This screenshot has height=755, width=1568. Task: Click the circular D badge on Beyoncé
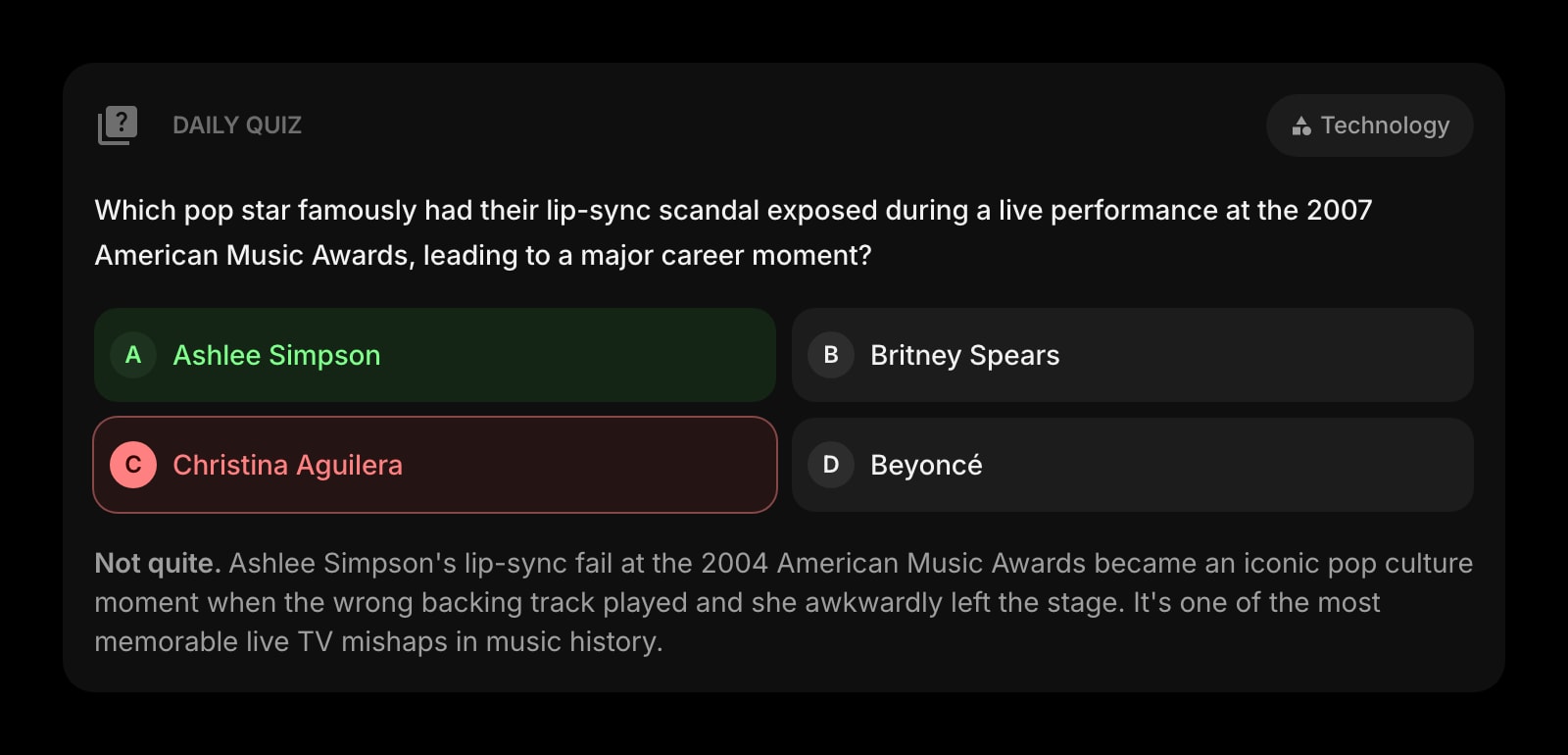click(x=830, y=465)
